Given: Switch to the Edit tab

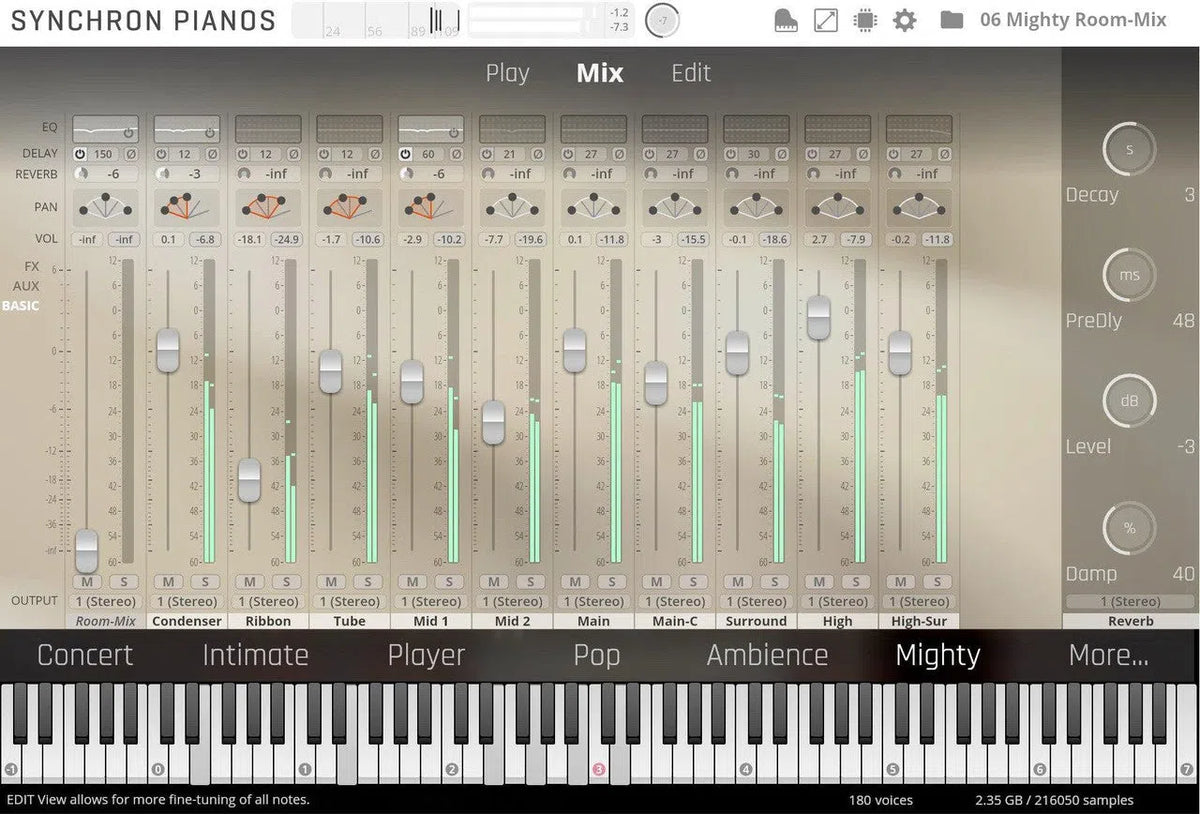Looking at the screenshot, I should coord(691,73).
